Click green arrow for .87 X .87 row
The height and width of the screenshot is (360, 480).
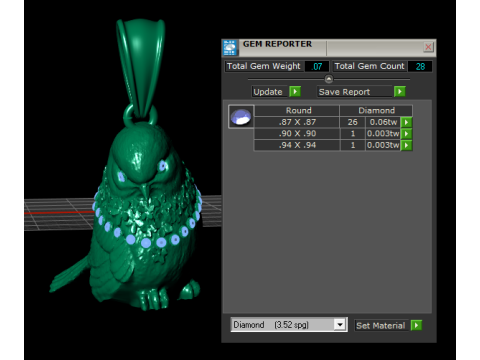(406, 122)
